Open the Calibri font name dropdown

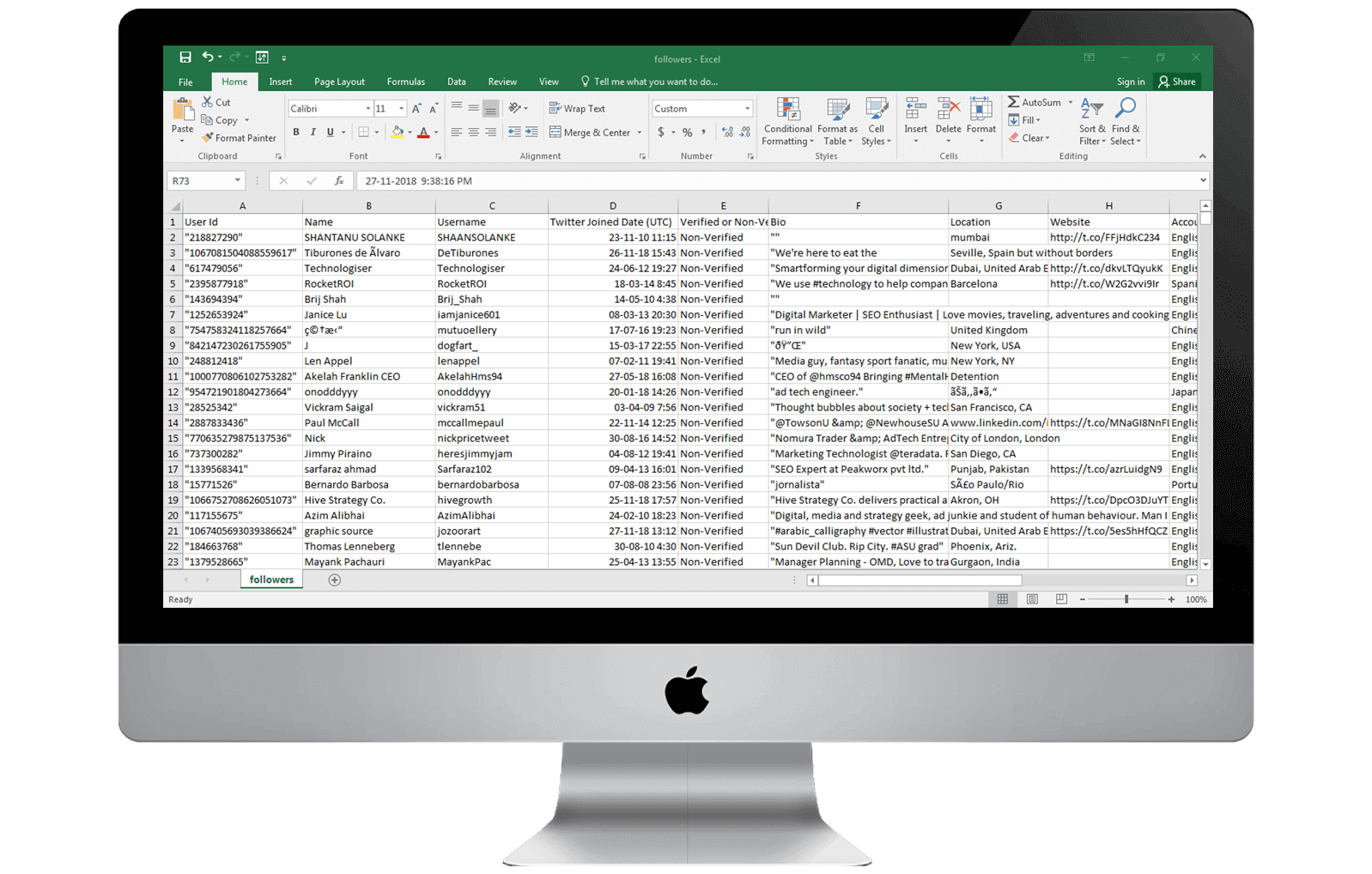367,109
